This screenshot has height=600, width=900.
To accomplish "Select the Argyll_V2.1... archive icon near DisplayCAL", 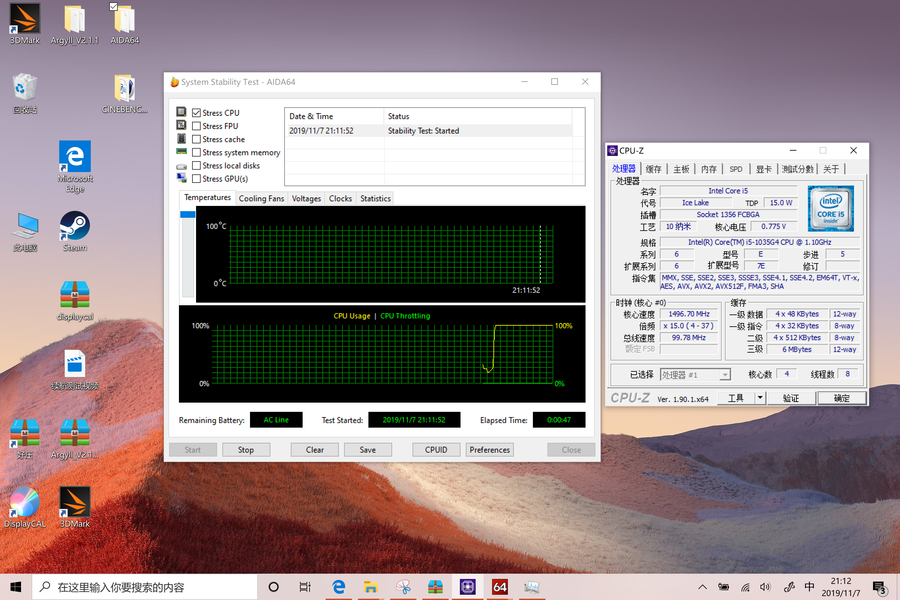I will 75,439.
